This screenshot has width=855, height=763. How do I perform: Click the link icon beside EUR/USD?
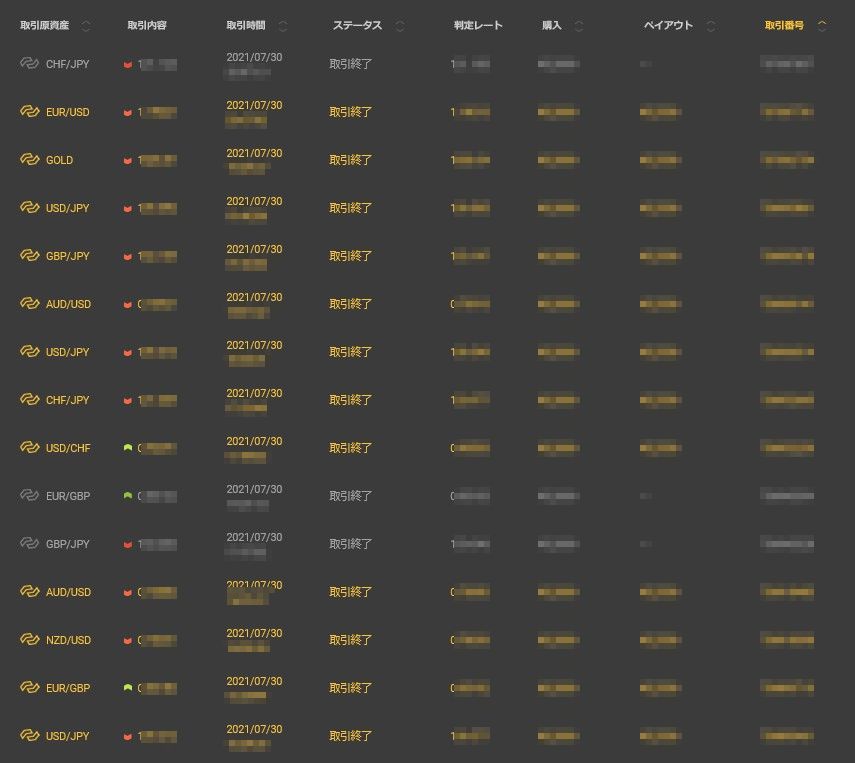point(29,112)
